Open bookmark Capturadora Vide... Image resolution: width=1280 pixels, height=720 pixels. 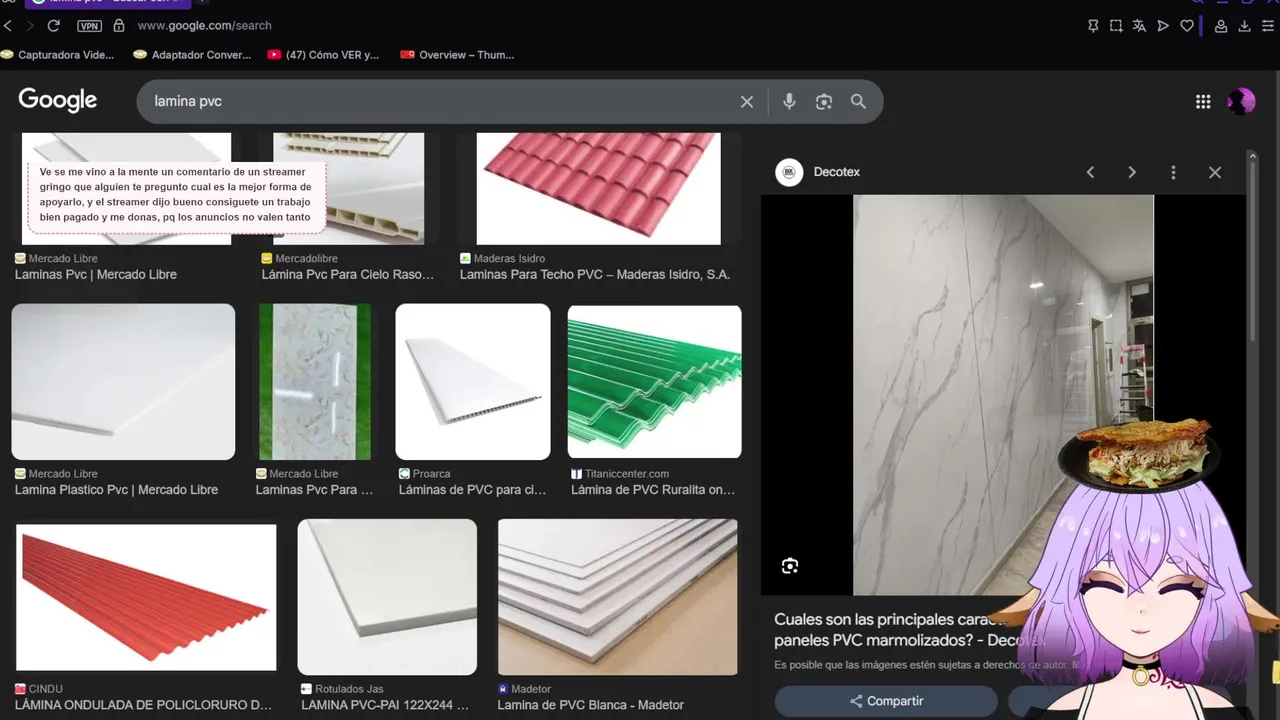pyautogui.click(x=58, y=55)
